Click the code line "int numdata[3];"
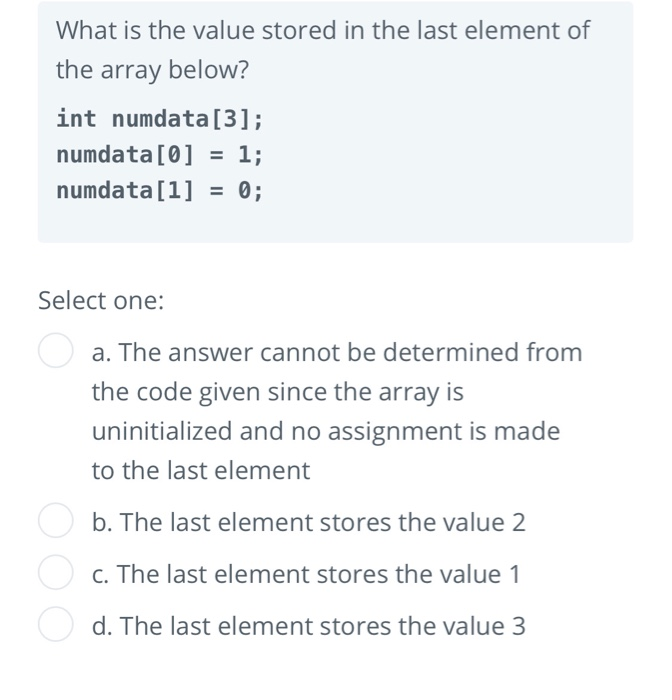 coord(160,119)
